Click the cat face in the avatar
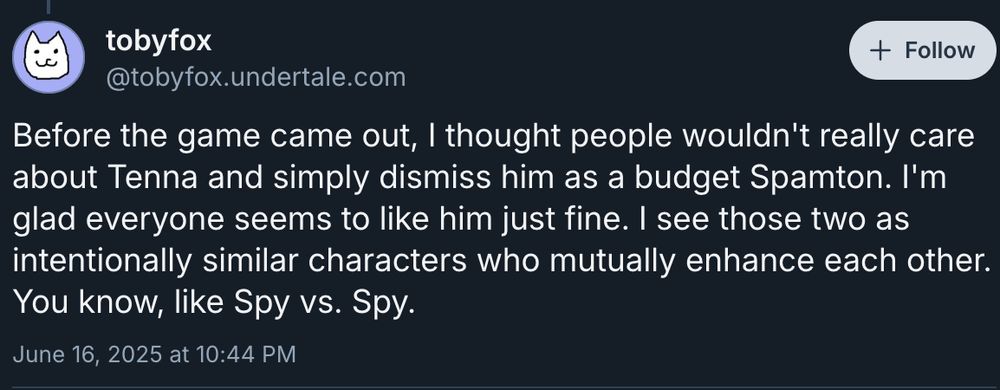1000x390 pixels. [x=48, y=56]
